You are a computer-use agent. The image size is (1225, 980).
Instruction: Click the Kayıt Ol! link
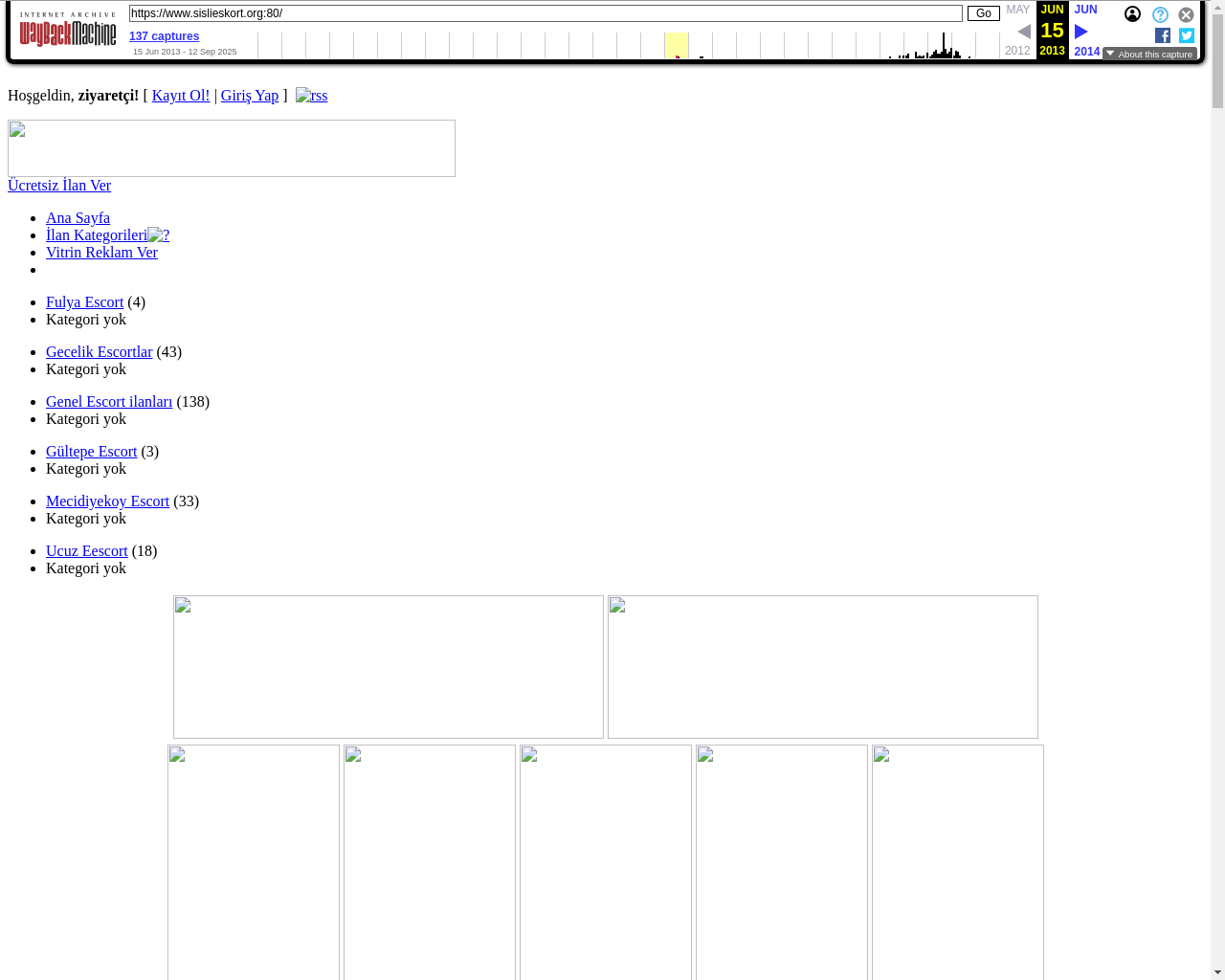(180, 96)
